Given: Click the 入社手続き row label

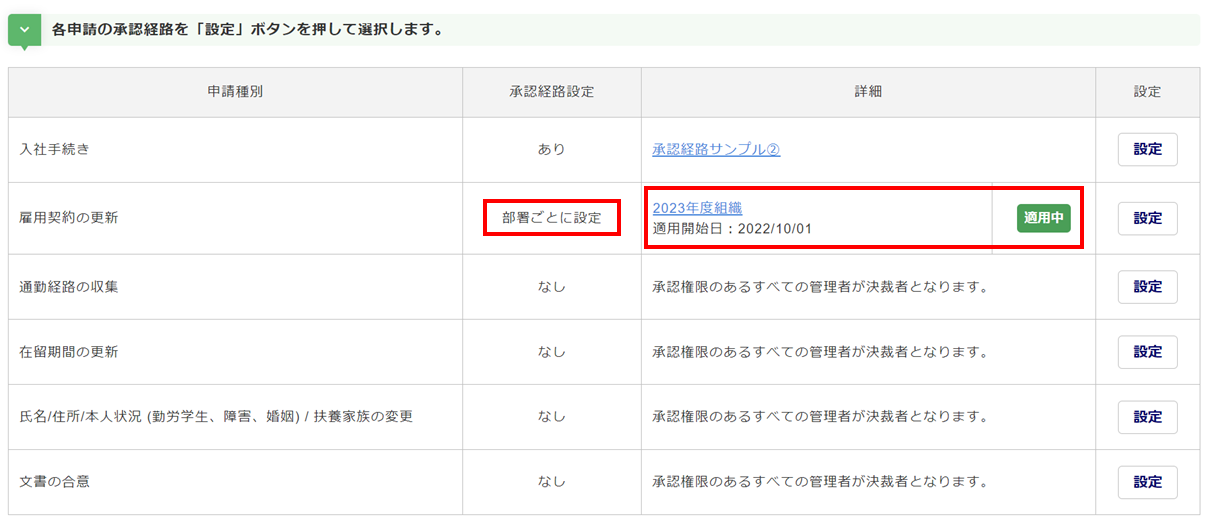Looking at the screenshot, I should pyautogui.click(x=55, y=149).
